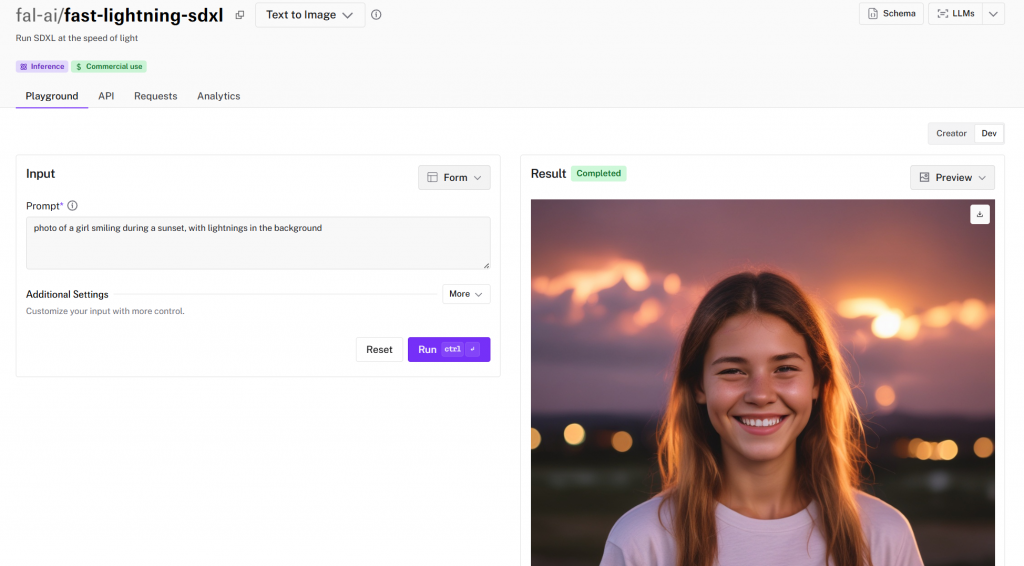This screenshot has height=566, width=1024.
Task: Click the text 'Run SDXL at the speed of light'
Action: (76, 38)
